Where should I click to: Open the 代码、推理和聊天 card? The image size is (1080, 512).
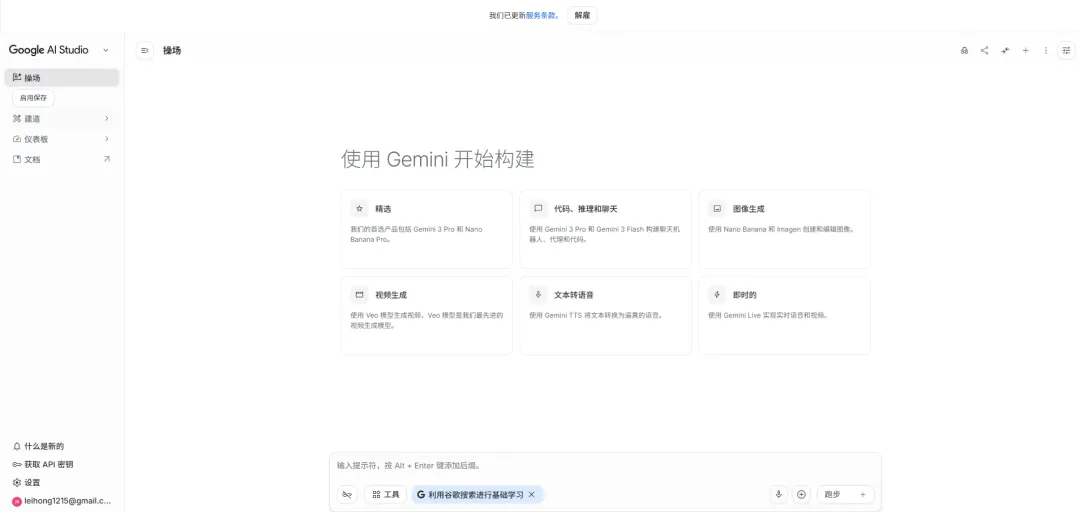pos(605,229)
